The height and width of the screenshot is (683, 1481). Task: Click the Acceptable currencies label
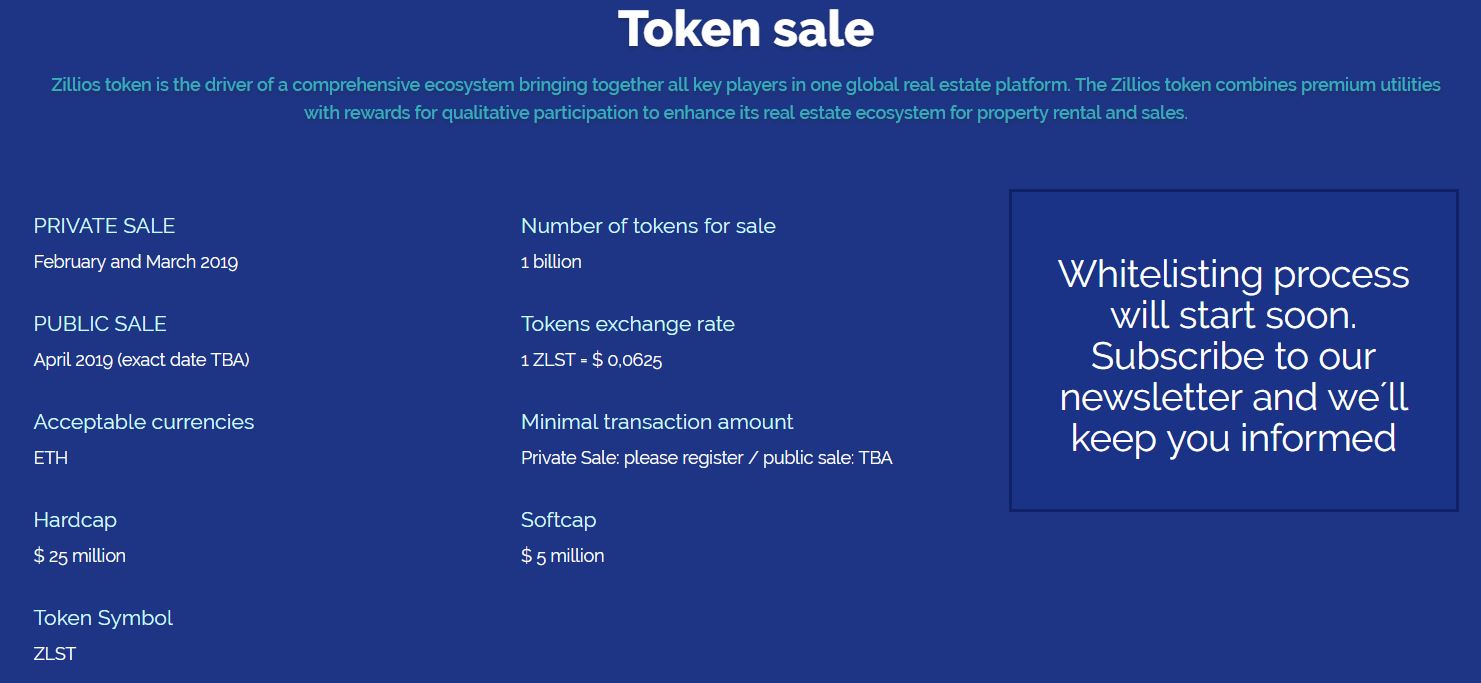[144, 422]
